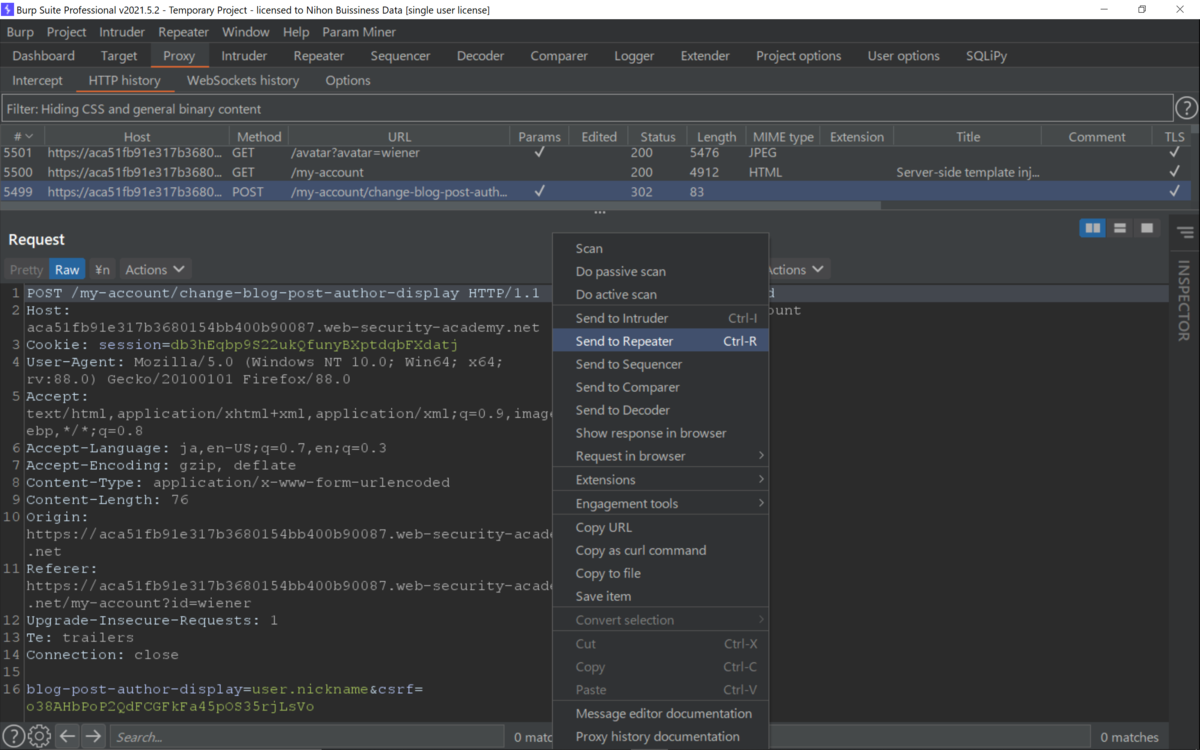This screenshot has height=750, width=1200.
Task: Open the Help menu
Action: pyautogui.click(x=296, y=32)
